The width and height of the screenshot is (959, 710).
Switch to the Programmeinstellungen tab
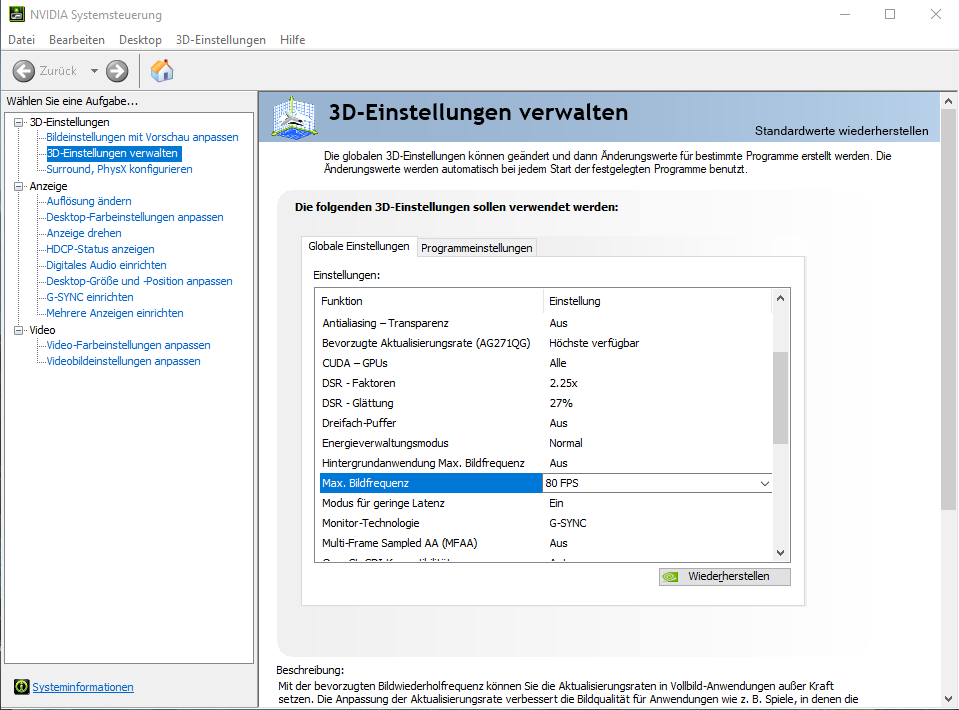[x=476, y=248]
